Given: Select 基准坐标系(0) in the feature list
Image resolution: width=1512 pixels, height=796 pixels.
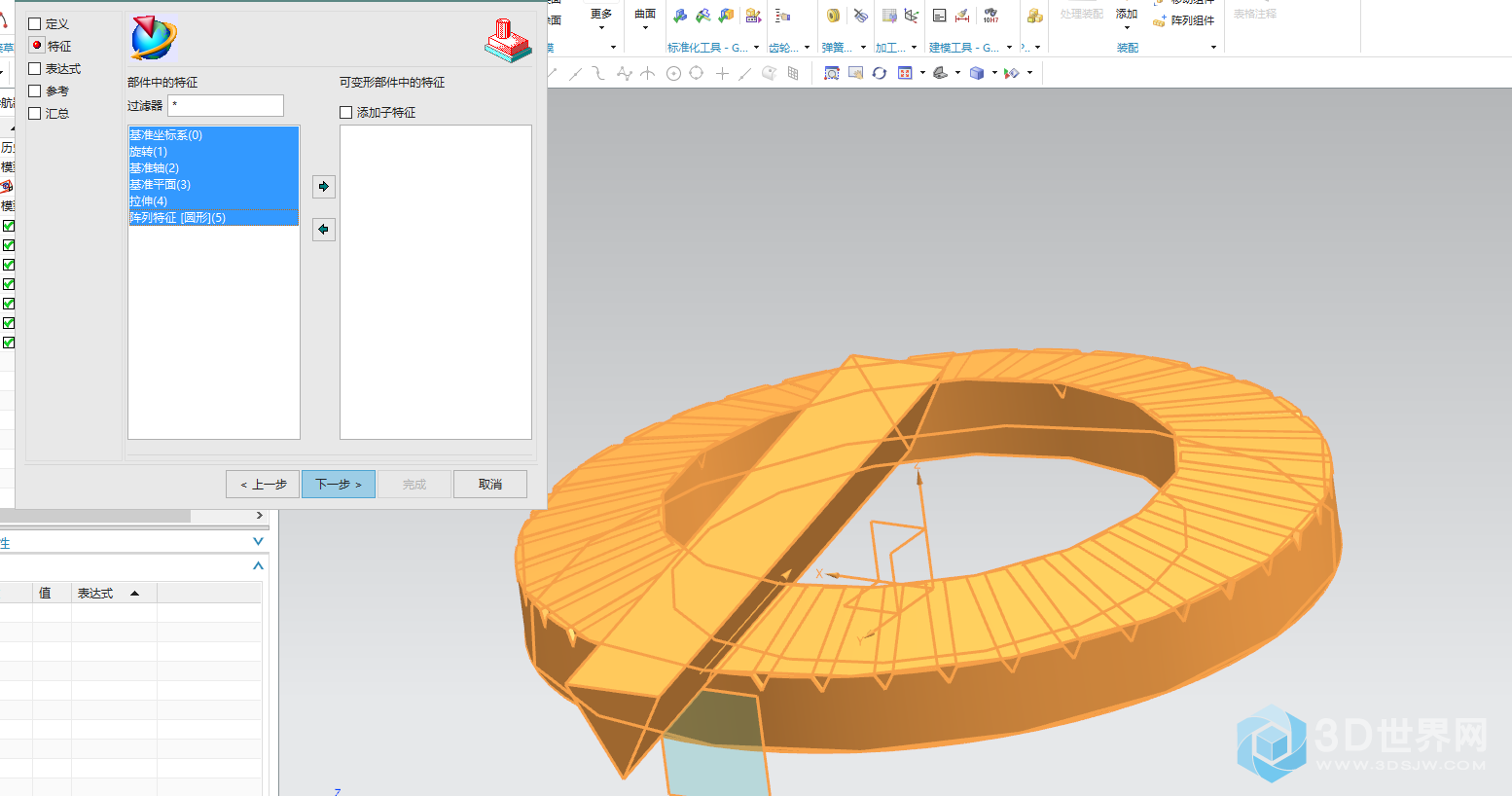Looking at the screenshot, I should pos(213,135).
